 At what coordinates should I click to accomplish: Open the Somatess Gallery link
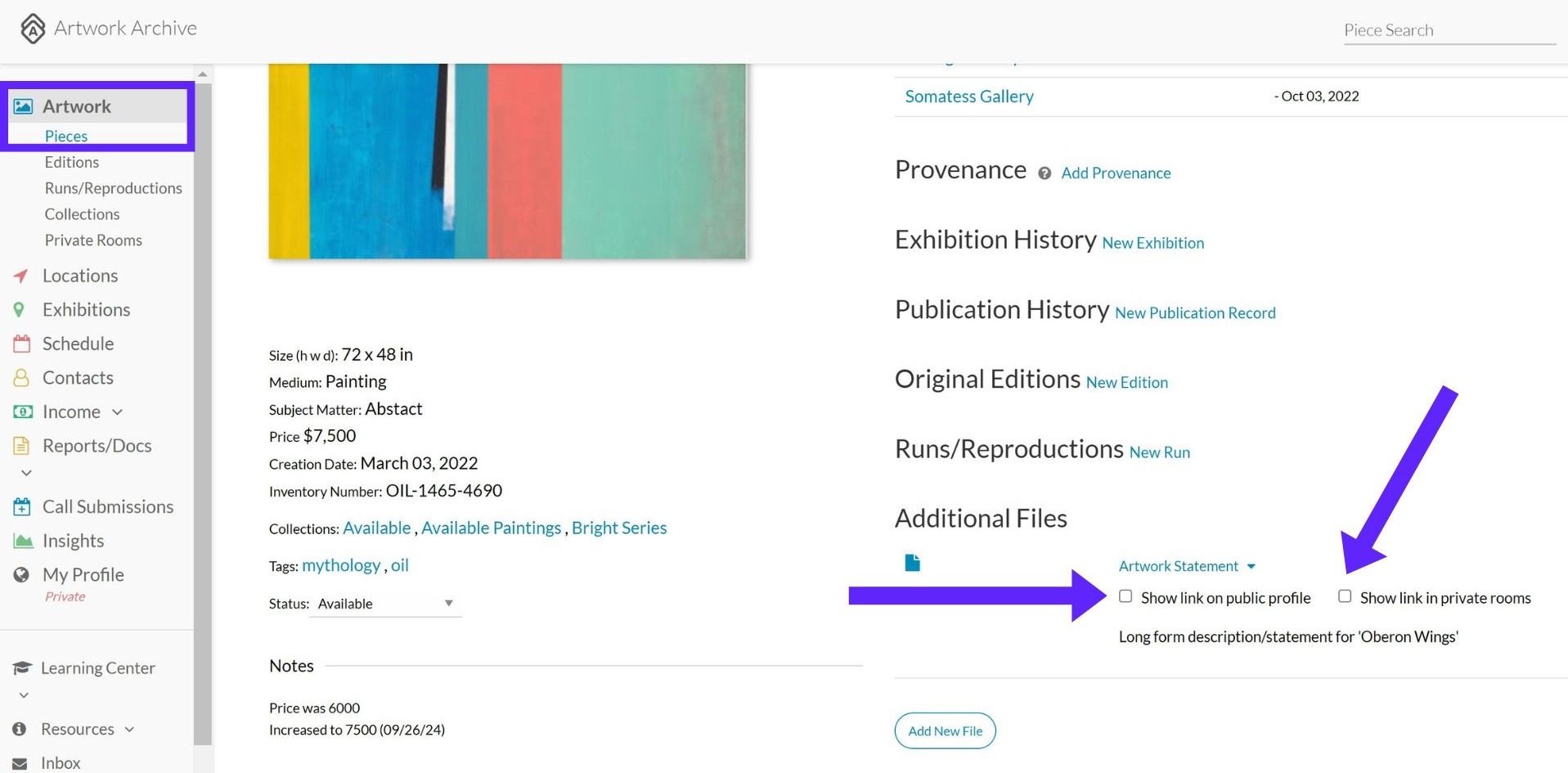point(969,97)
